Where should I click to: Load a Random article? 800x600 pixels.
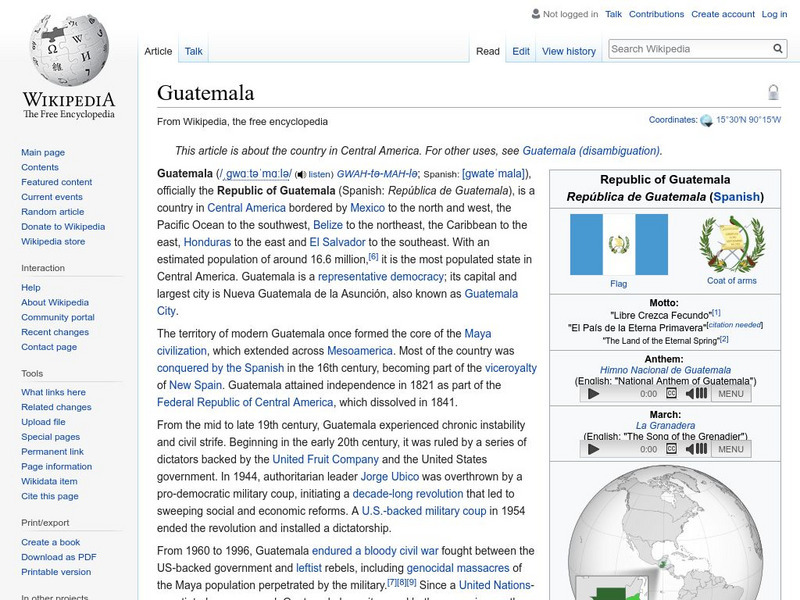pyautogui.click(x=53, y=212)
